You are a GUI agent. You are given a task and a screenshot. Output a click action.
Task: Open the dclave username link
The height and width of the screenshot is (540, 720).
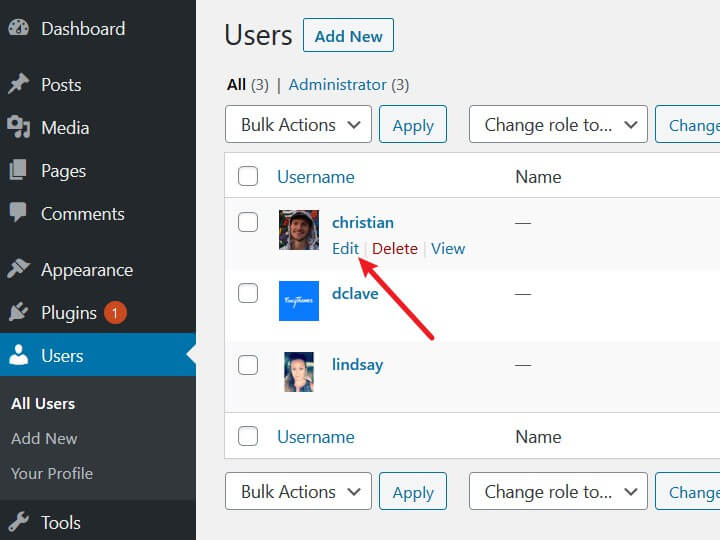(x=355, y=293)
